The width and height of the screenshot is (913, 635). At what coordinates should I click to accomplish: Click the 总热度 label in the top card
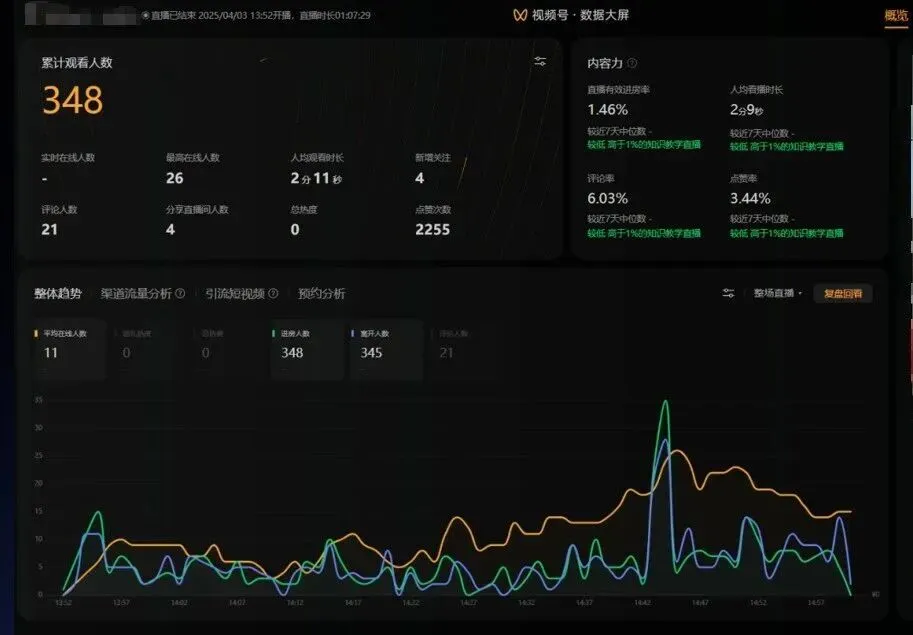click(x=304, y=210)
